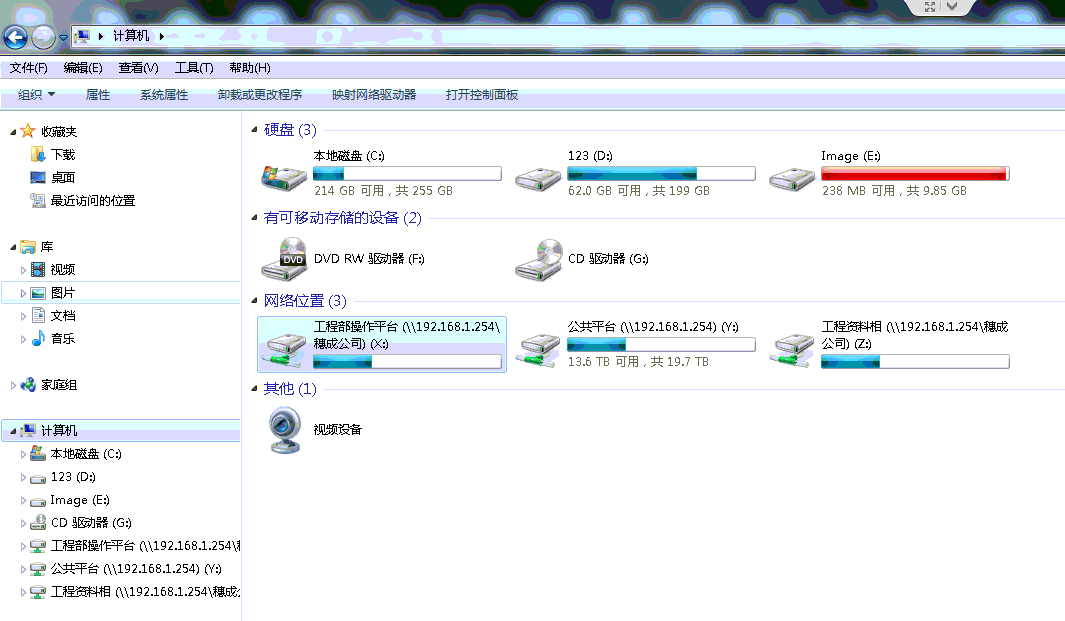Collapse the 收藏夹 tree node arrow

pos(13,132)
